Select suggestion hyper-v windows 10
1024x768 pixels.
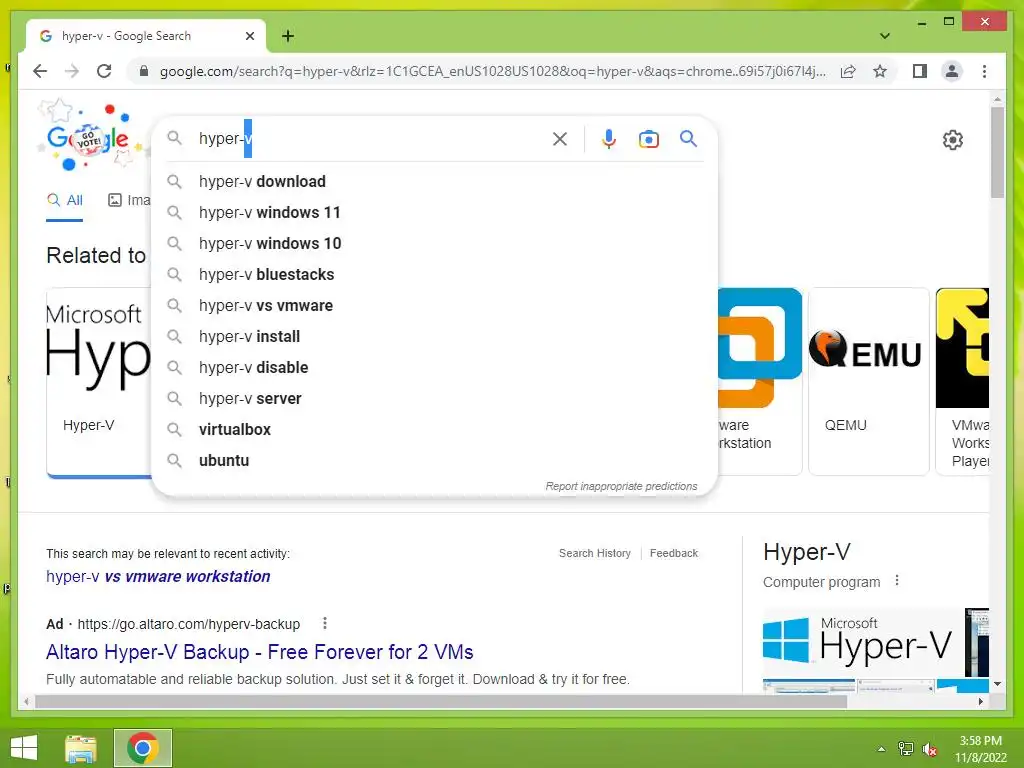tap(434, 244)
